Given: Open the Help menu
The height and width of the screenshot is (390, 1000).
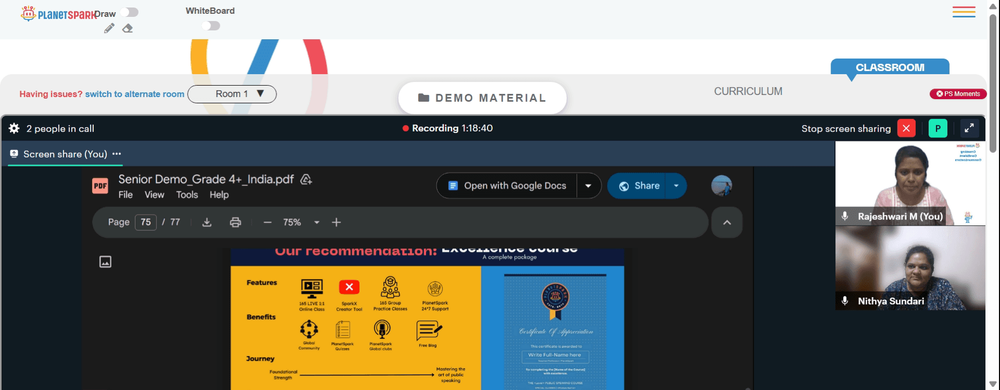Looking at the screenshot, I should click(x=219, y=195).
